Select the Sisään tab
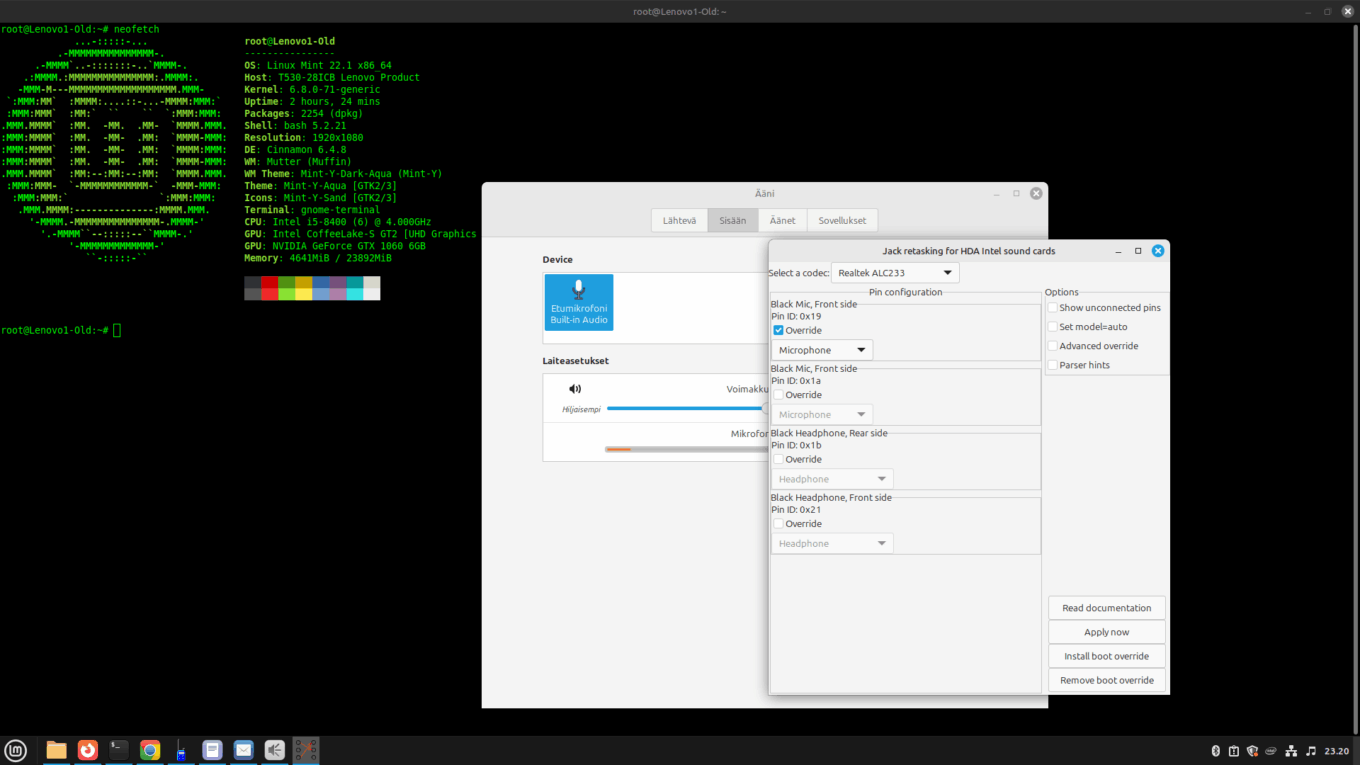Screen dimensions: 1360x765 pos(733,220)
